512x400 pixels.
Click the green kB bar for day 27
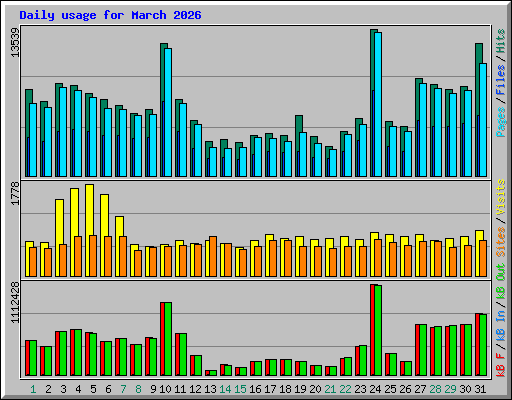click(x=423, y=350)
